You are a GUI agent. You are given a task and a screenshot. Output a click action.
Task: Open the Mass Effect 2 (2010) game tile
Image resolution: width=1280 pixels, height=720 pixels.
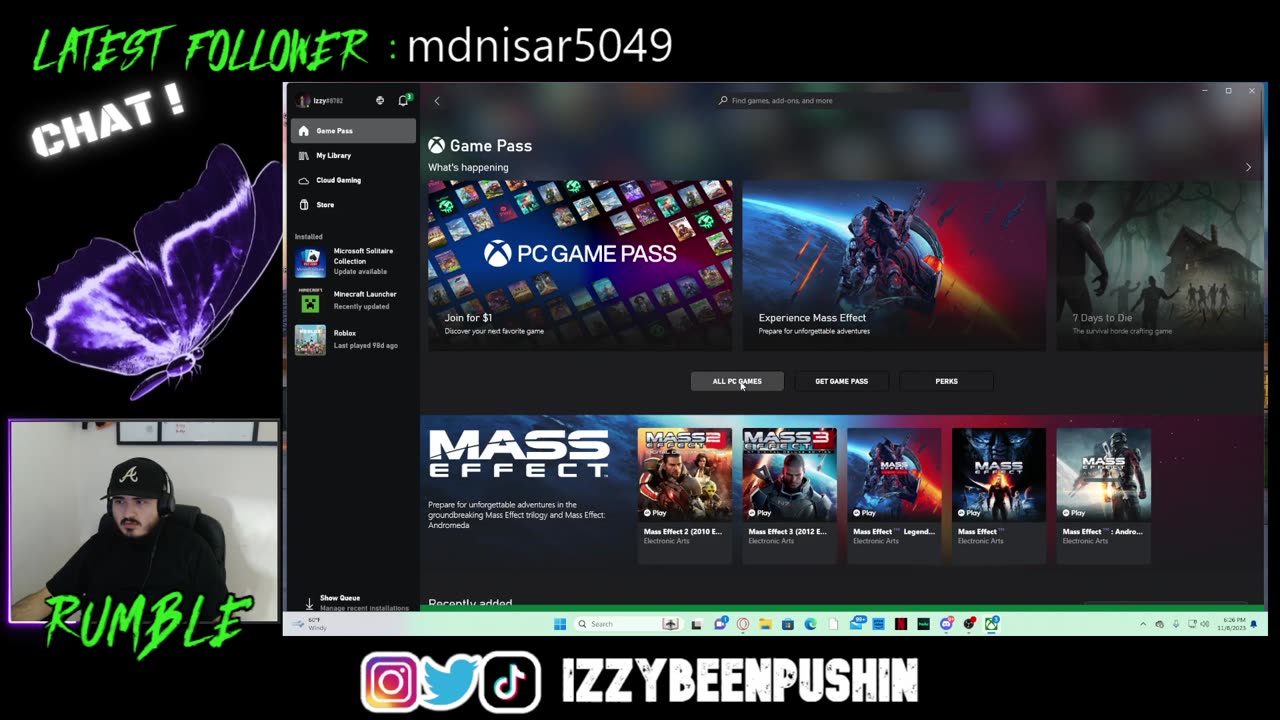(x=685, y=496)
